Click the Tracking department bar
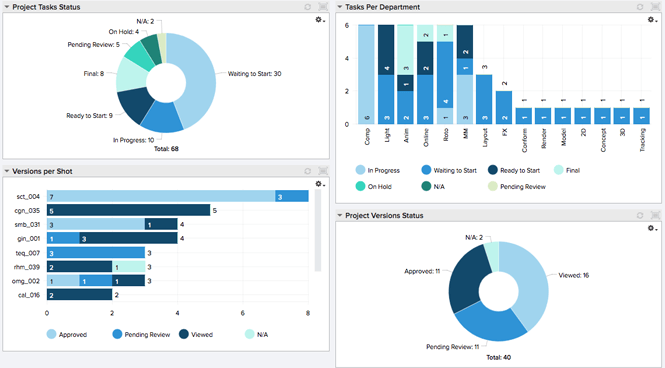Image resolution: width=665 pixels, height=368 pixels. pos(641,116)
